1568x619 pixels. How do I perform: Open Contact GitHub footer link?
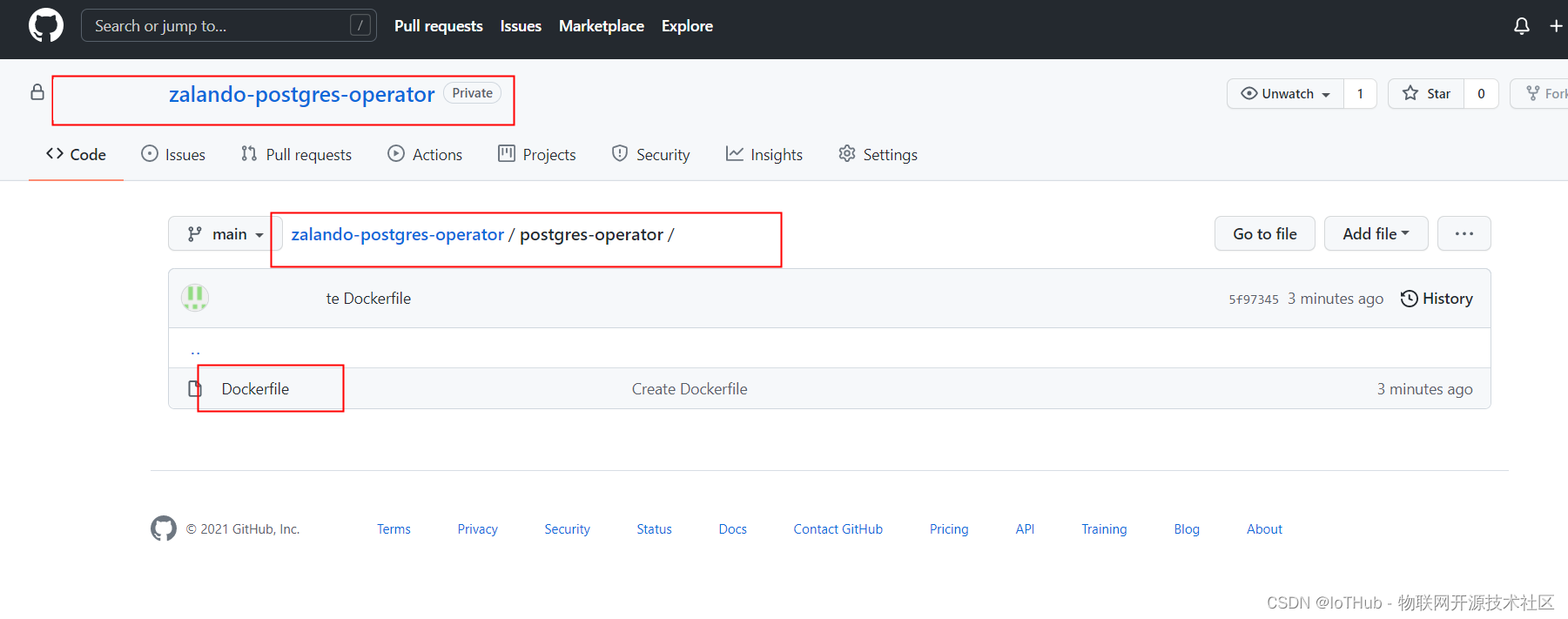pos(838,529)
